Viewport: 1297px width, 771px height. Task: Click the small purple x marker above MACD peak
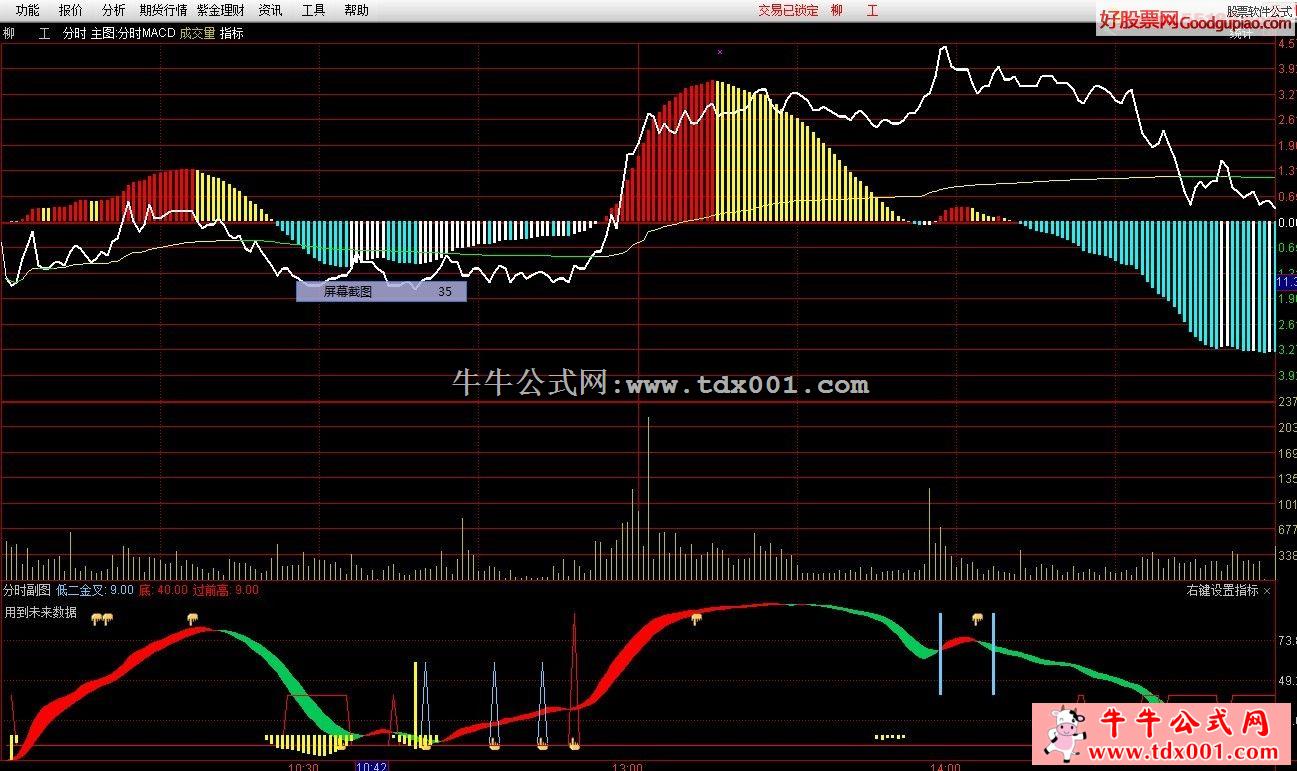click(x=719, y=51)
